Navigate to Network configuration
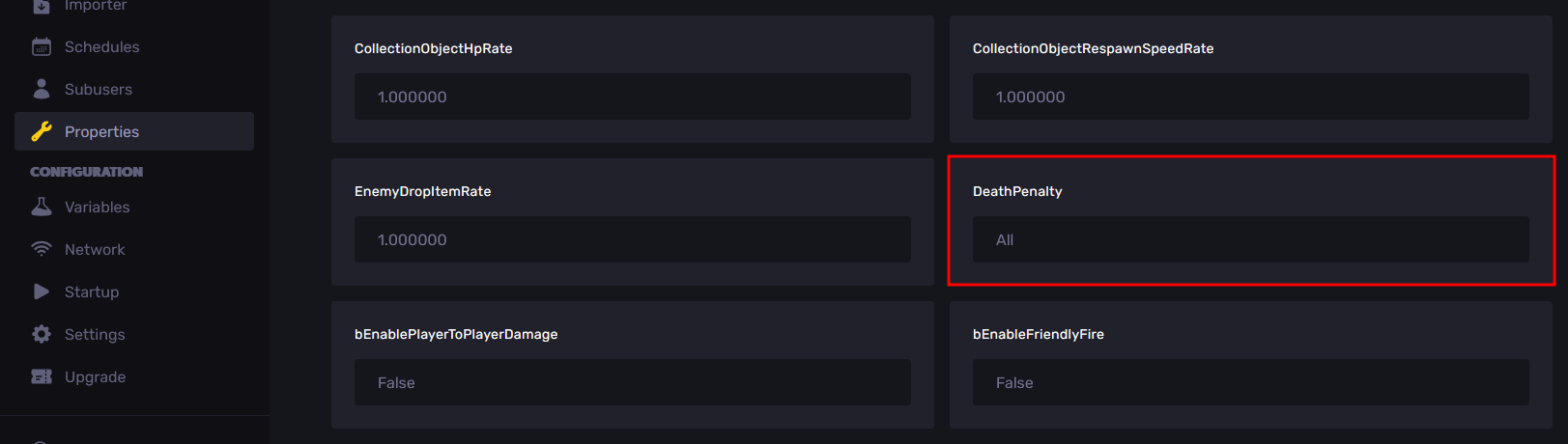The image size is (1568, 444). tap(95, 249)
